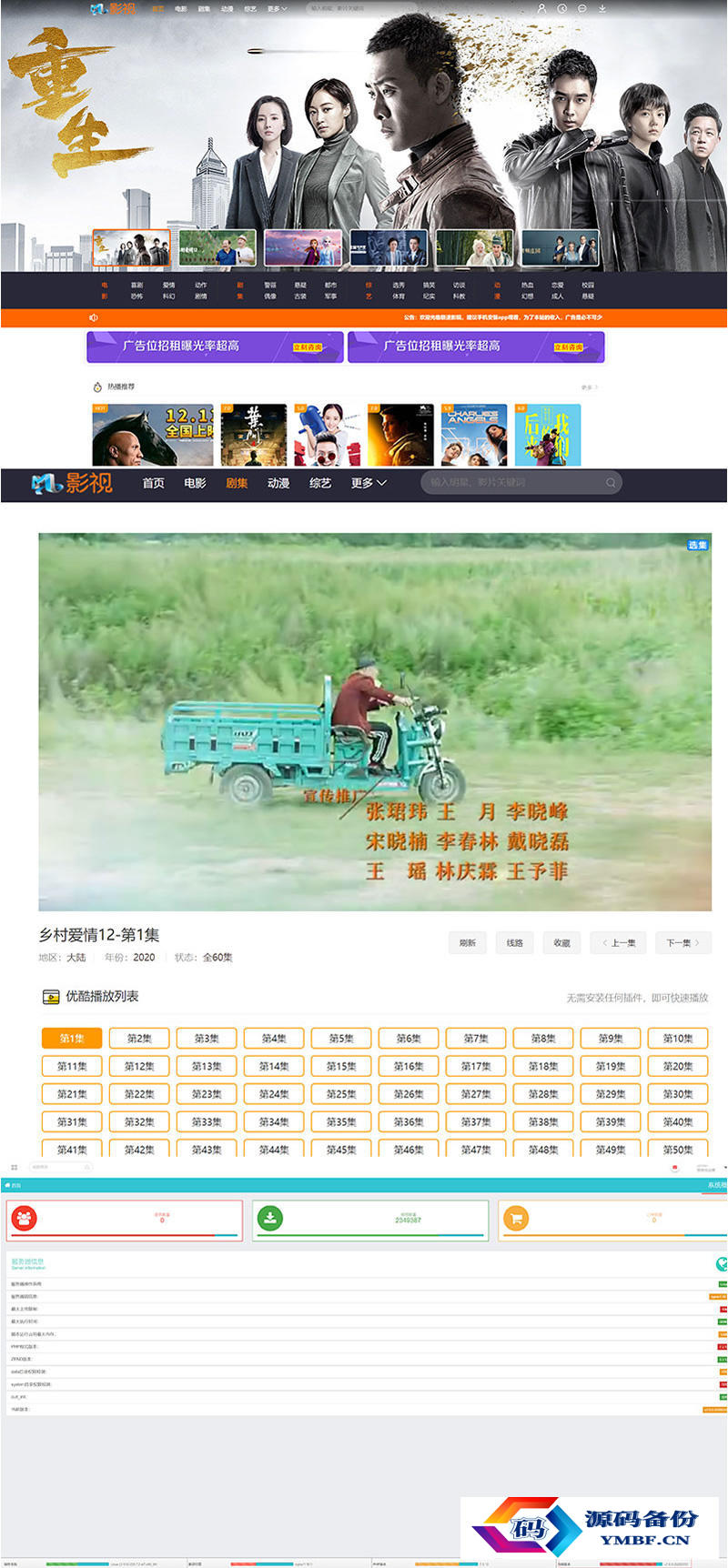Open the Charlie's Angels movie poster
This screenshot has height=1568, width=728.
pos(474,435)
